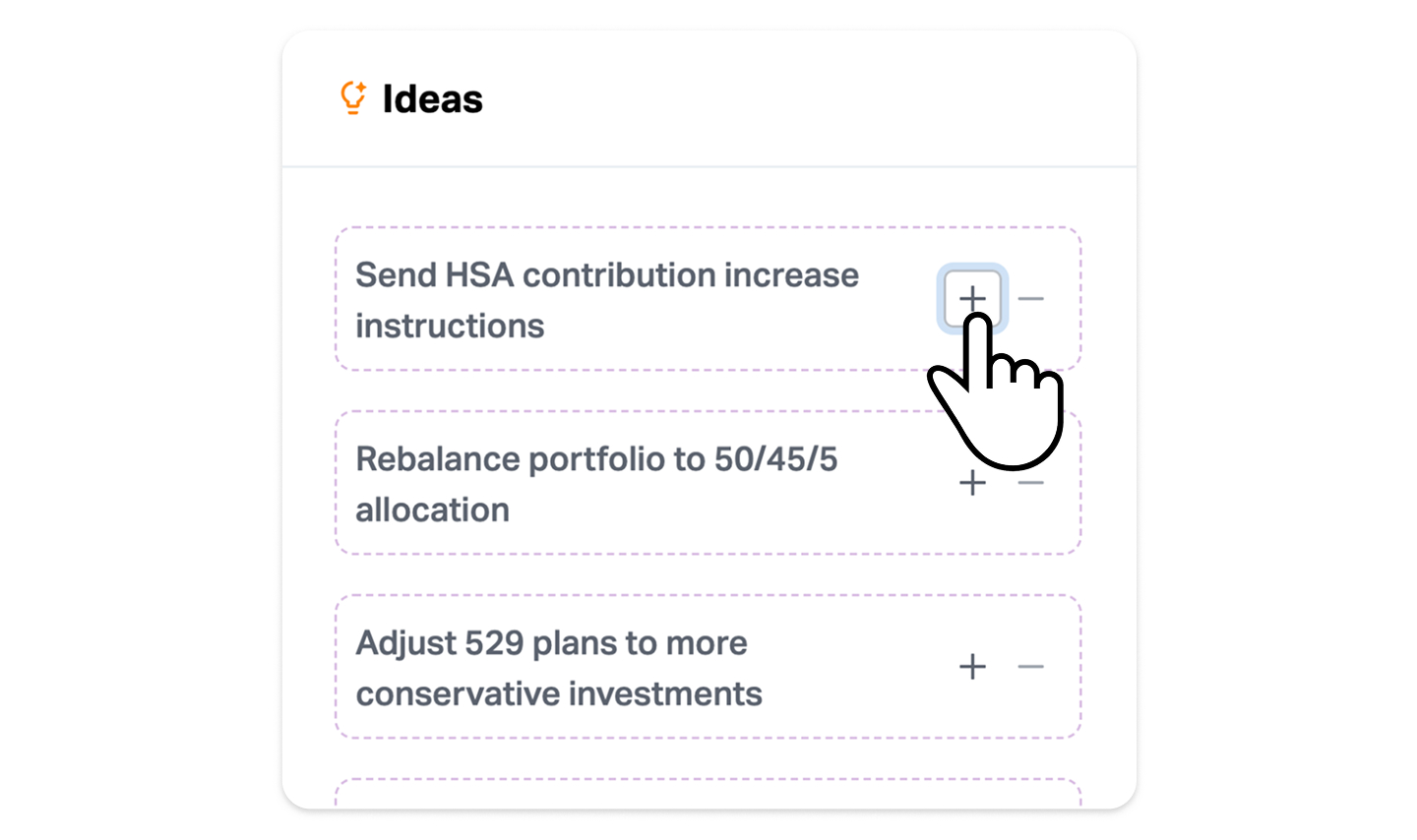Screen dimensions: 1417x840
Task: Click the Ideas panel title text
Action: (x=432, y=99)
